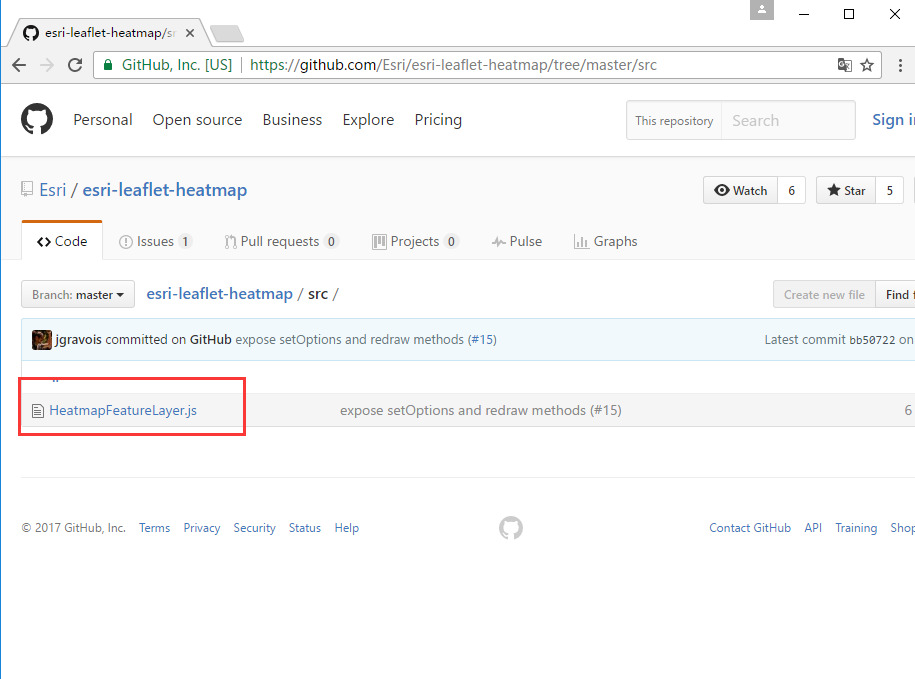This screenshot has height=679, width=915.
Task: Click jgravois avatar thumbnail
Action: [41, 340]
